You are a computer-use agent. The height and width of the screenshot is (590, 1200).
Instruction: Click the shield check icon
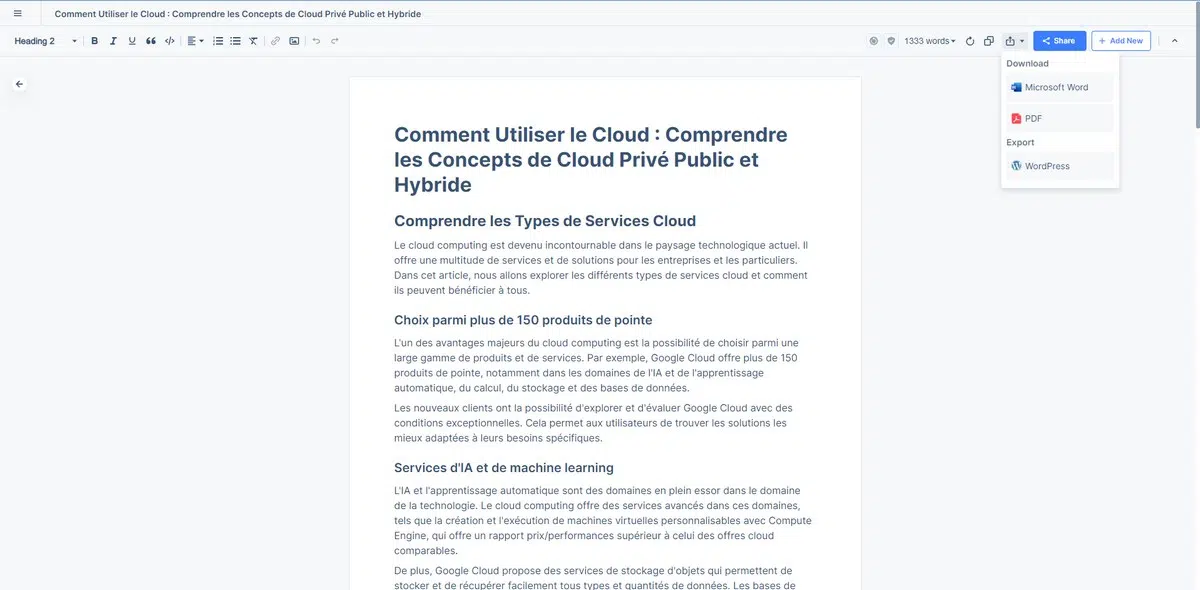click(x=891, y=41)
